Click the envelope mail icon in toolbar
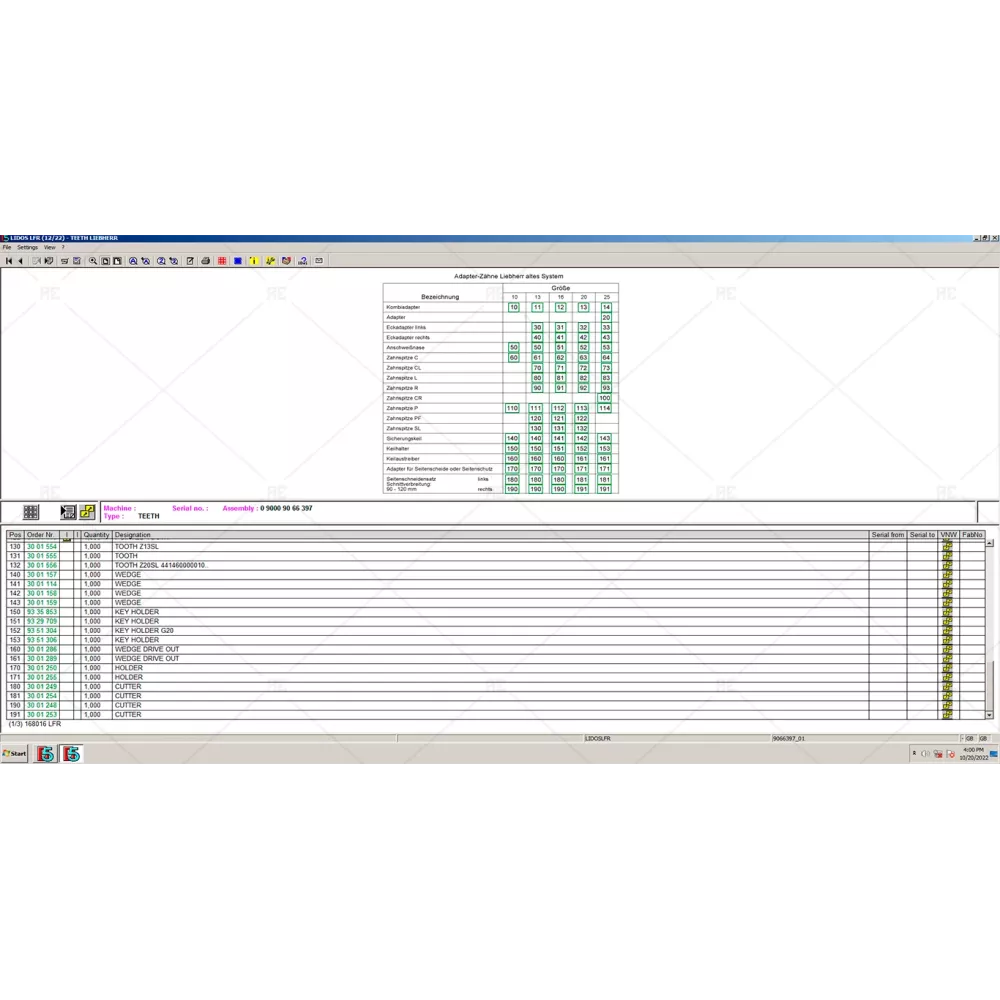The height and width of the screenshot is (1000, 1000). click(319, 261)
